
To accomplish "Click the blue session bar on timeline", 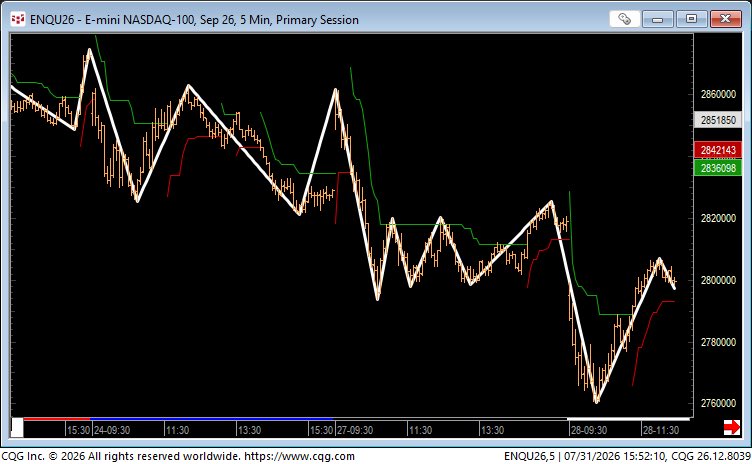I will coord(212,419).
